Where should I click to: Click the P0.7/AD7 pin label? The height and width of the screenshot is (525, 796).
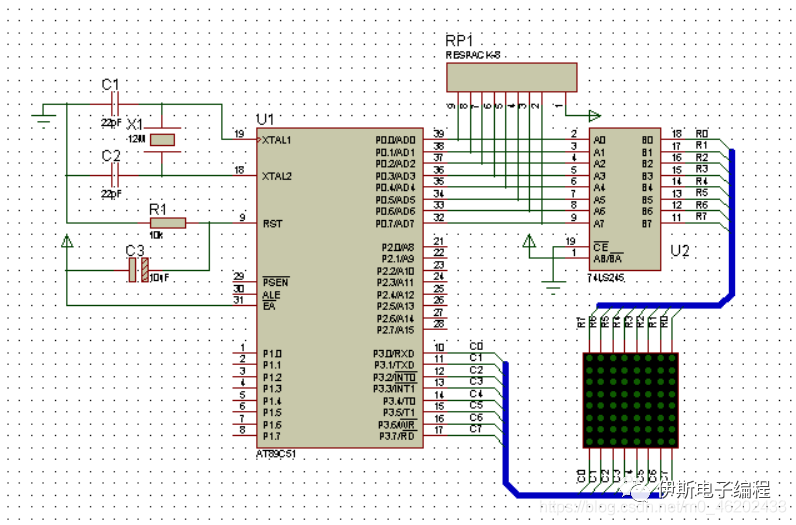click(x=395, y=224)
